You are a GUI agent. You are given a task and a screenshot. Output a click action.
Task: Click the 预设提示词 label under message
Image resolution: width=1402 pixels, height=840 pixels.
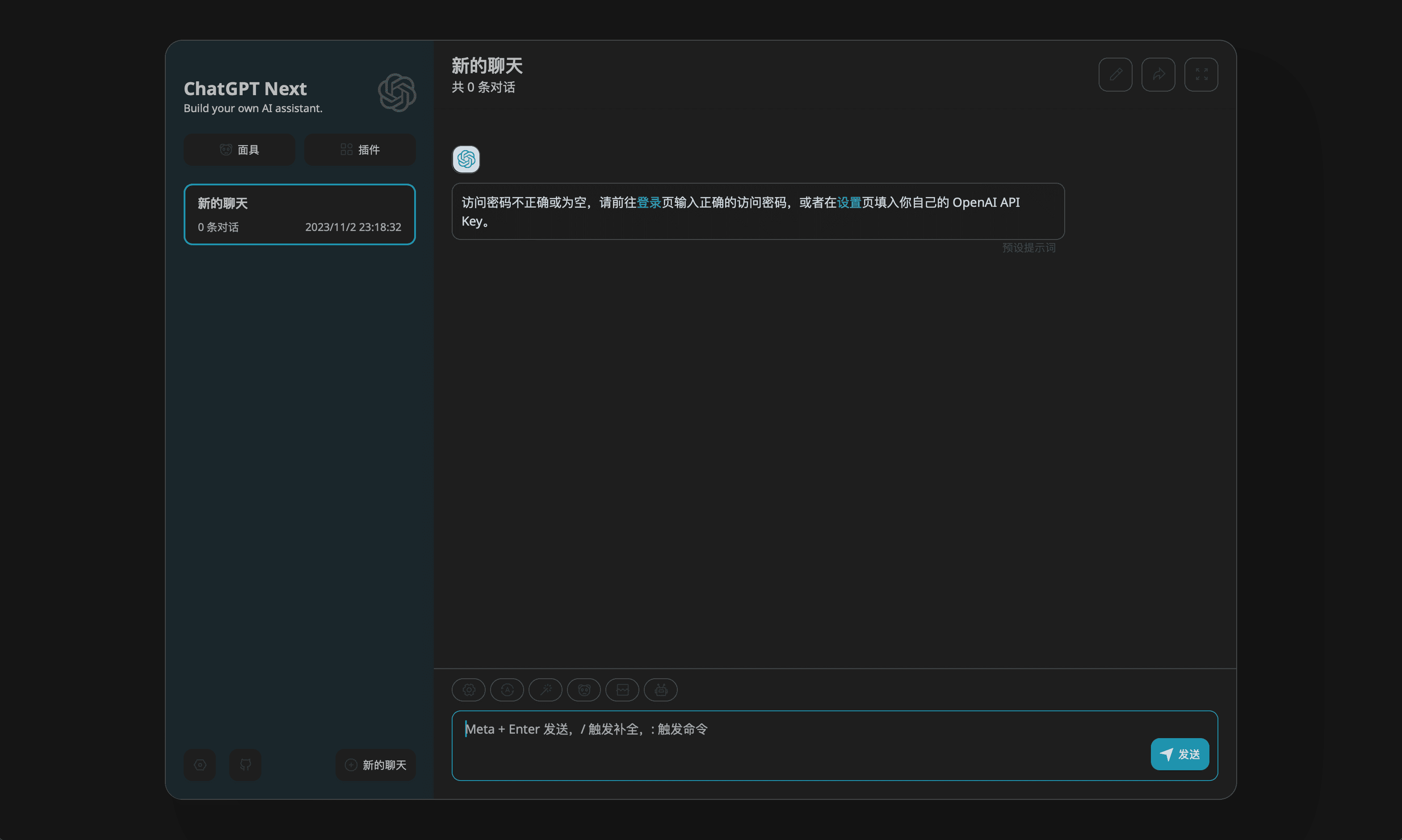[1028, 248]
